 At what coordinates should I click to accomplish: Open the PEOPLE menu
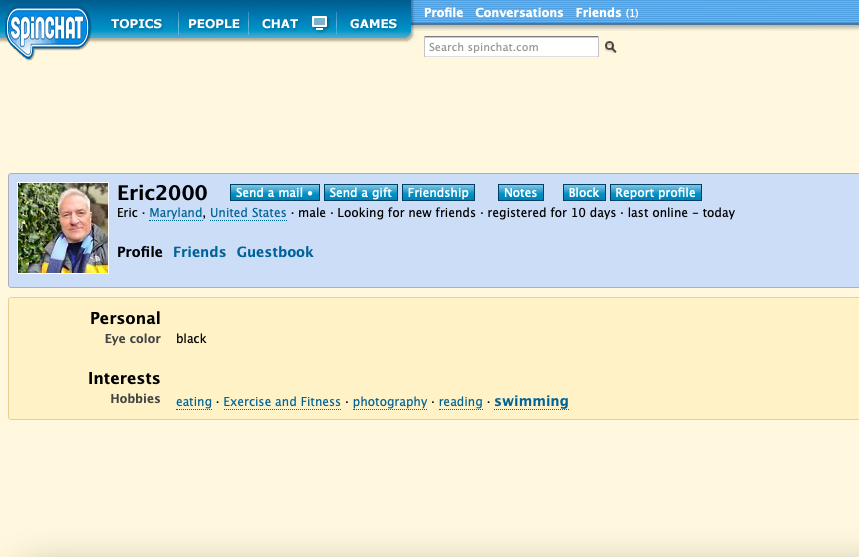(214, 24)
